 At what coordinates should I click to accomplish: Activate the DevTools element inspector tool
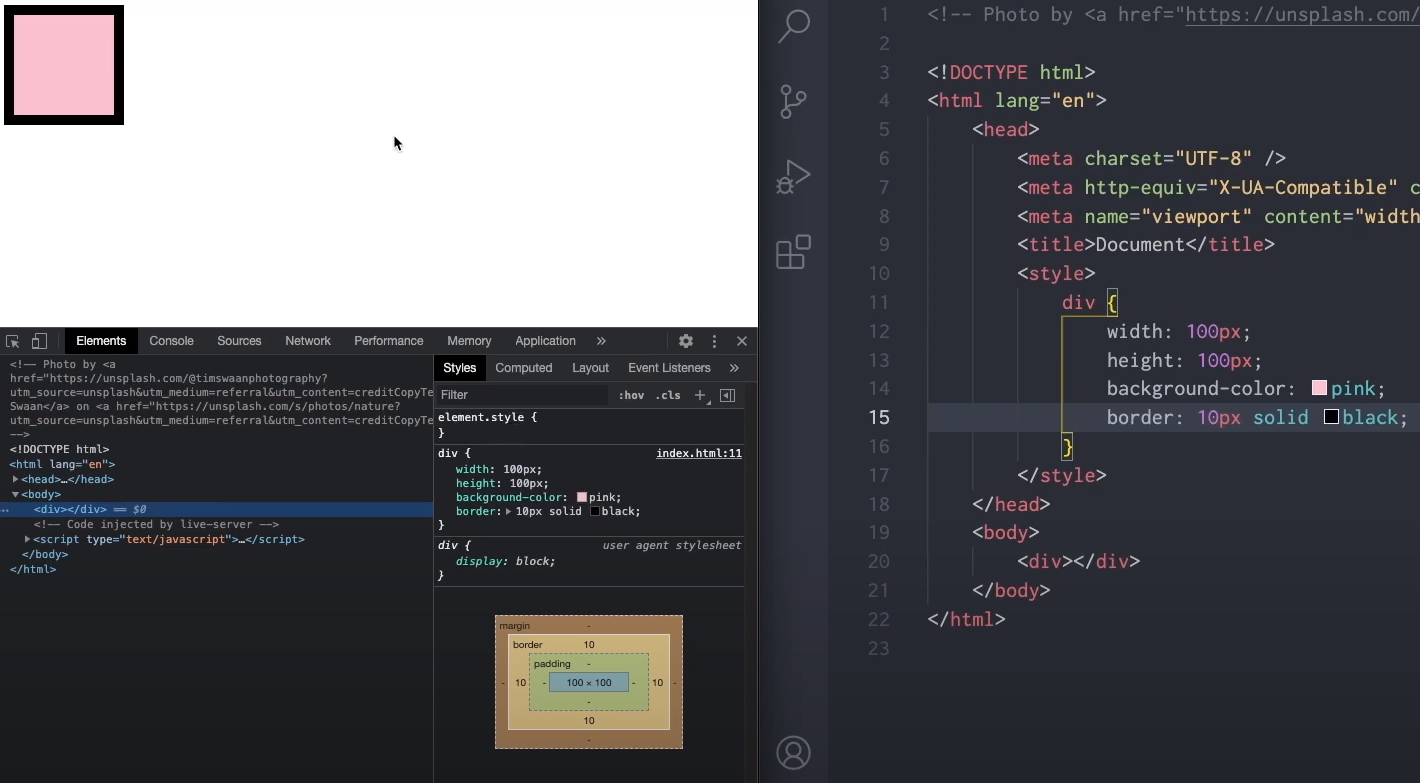click(x=13, y=341)
